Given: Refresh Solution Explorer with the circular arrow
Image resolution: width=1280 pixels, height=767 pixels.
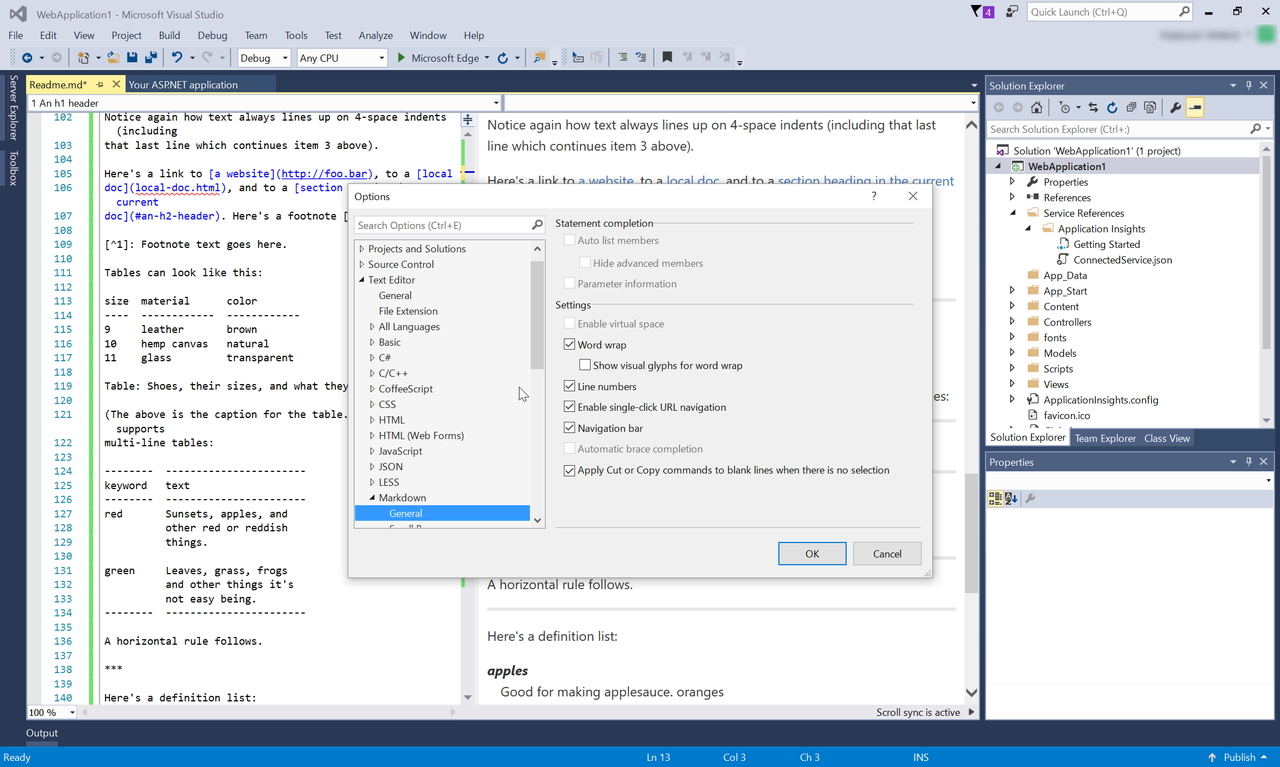Looking at the screenshot, I should pos(1112,108).
